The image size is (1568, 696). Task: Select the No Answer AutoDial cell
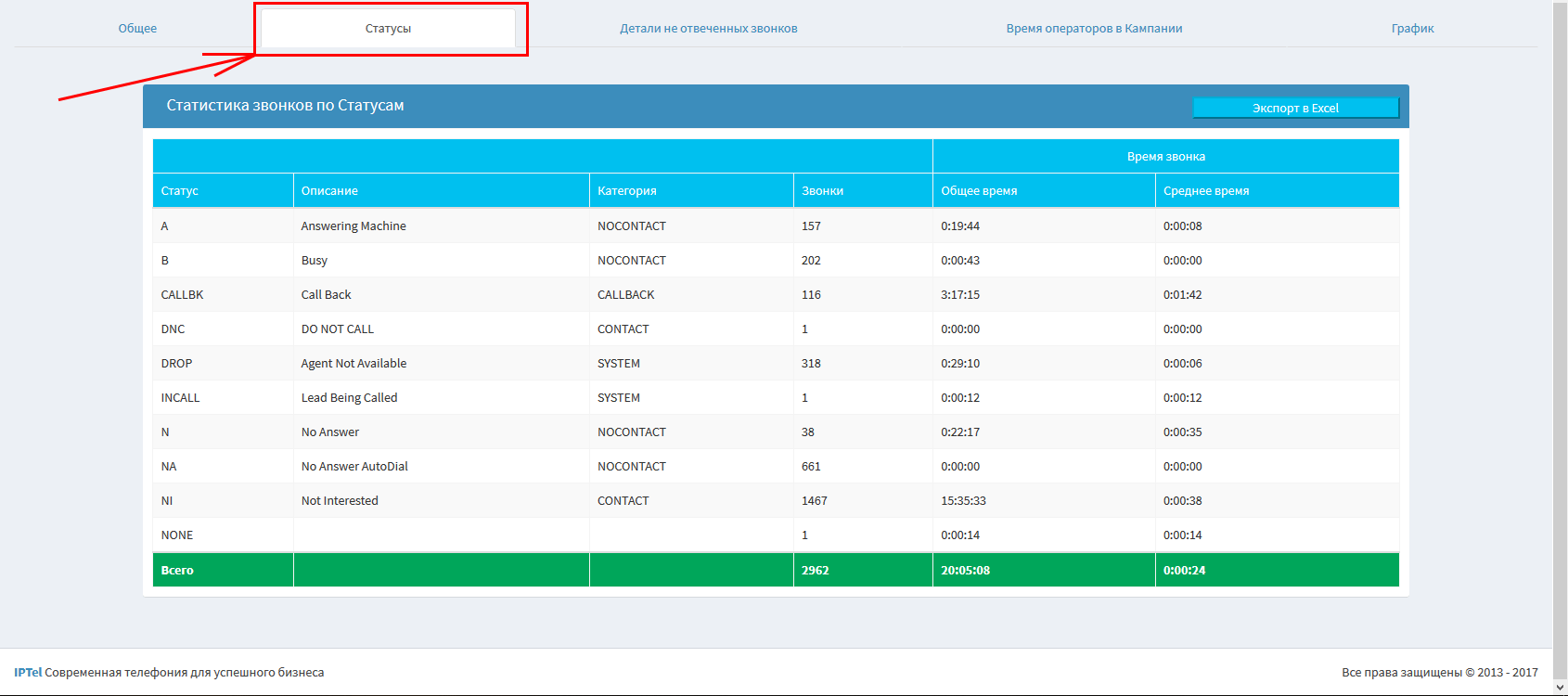[442, 466]
